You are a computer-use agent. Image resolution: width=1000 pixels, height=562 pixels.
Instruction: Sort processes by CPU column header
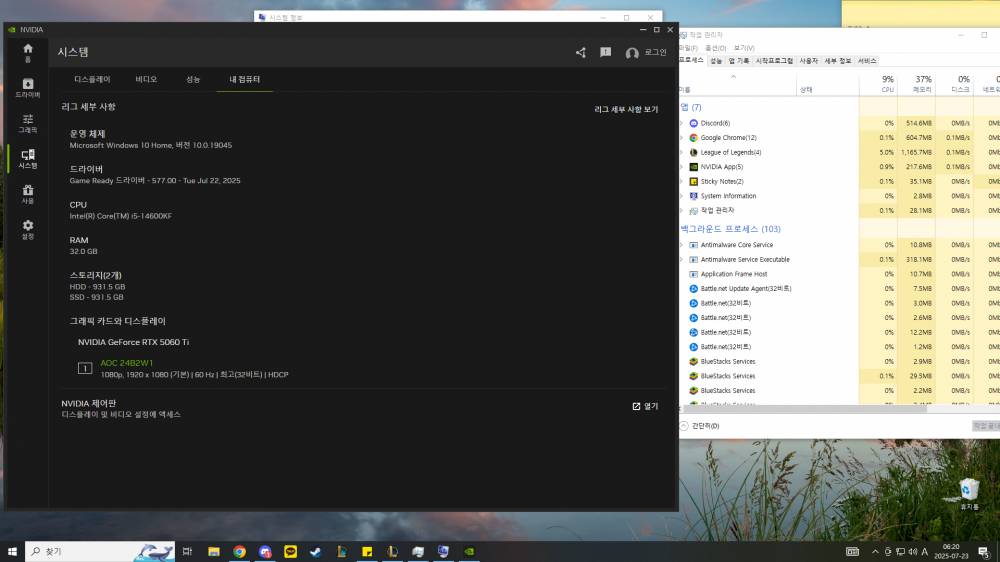878,84
